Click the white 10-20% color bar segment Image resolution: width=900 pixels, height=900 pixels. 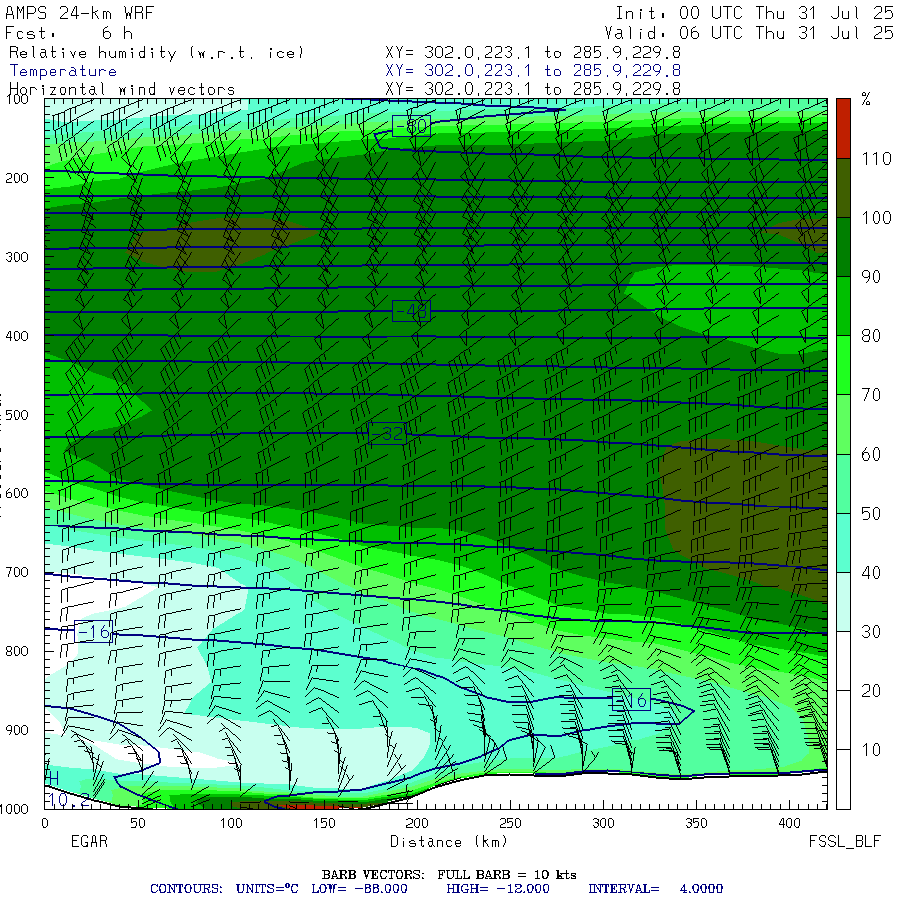click(843, 720)
